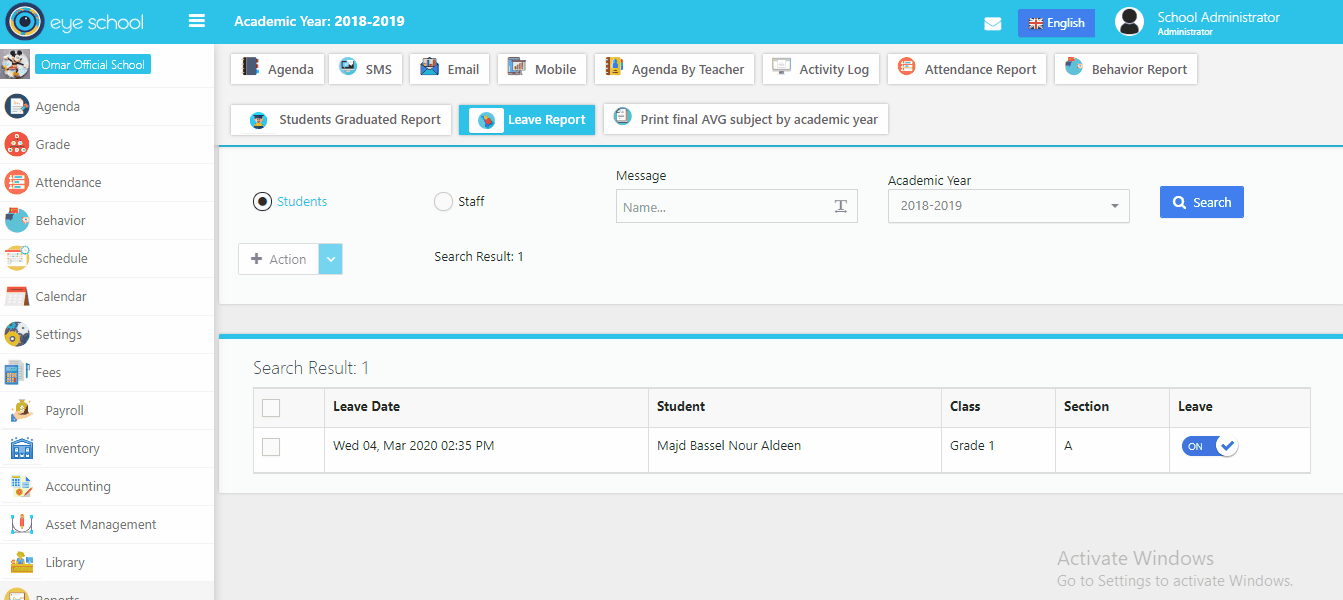Open the Academic Year 2018-2019 dropdown

[x=1009, y=206]
